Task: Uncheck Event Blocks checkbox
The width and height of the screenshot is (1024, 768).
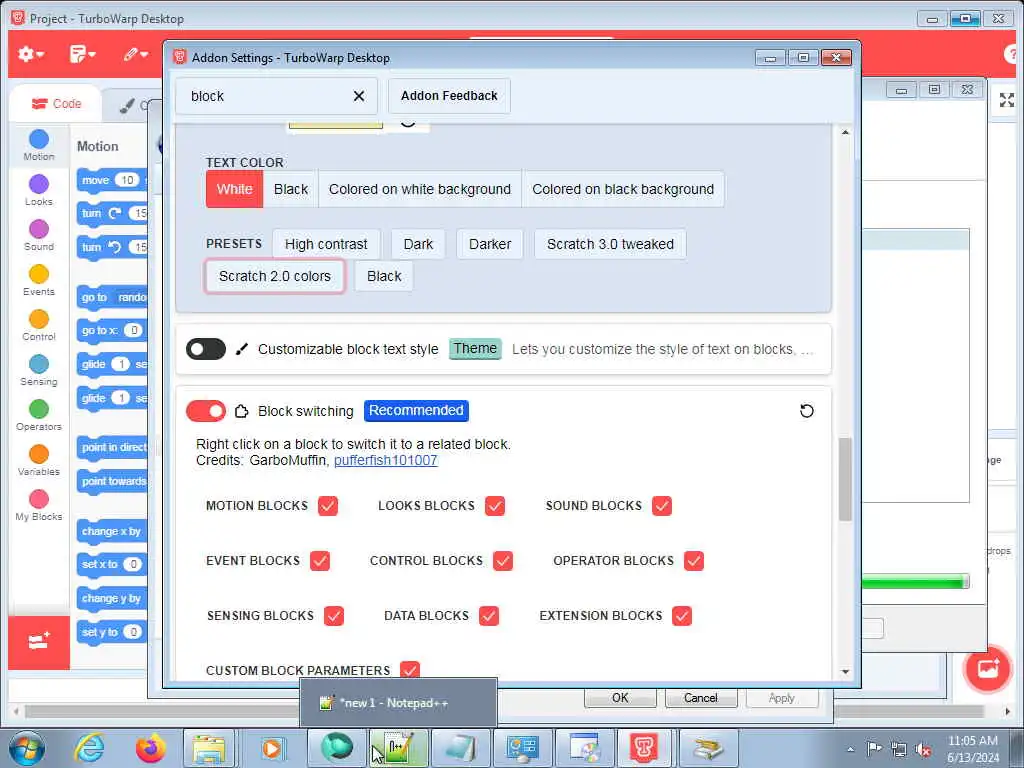Action: [320, 561]
